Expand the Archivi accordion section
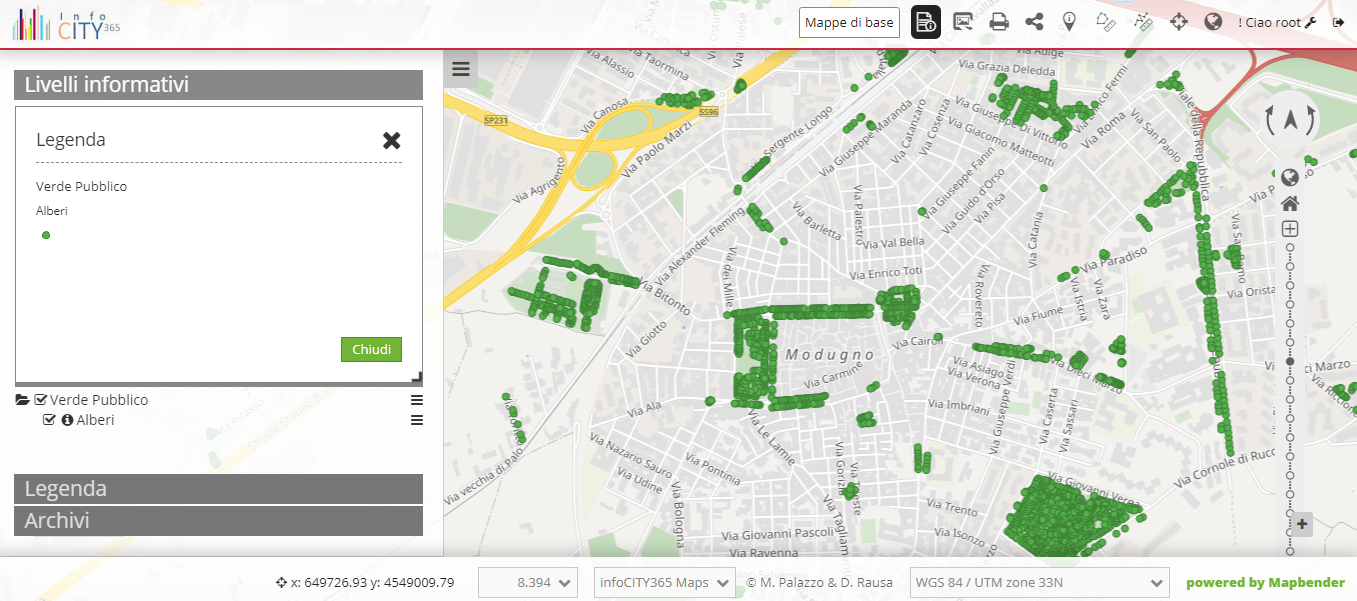 coord(218,521)
